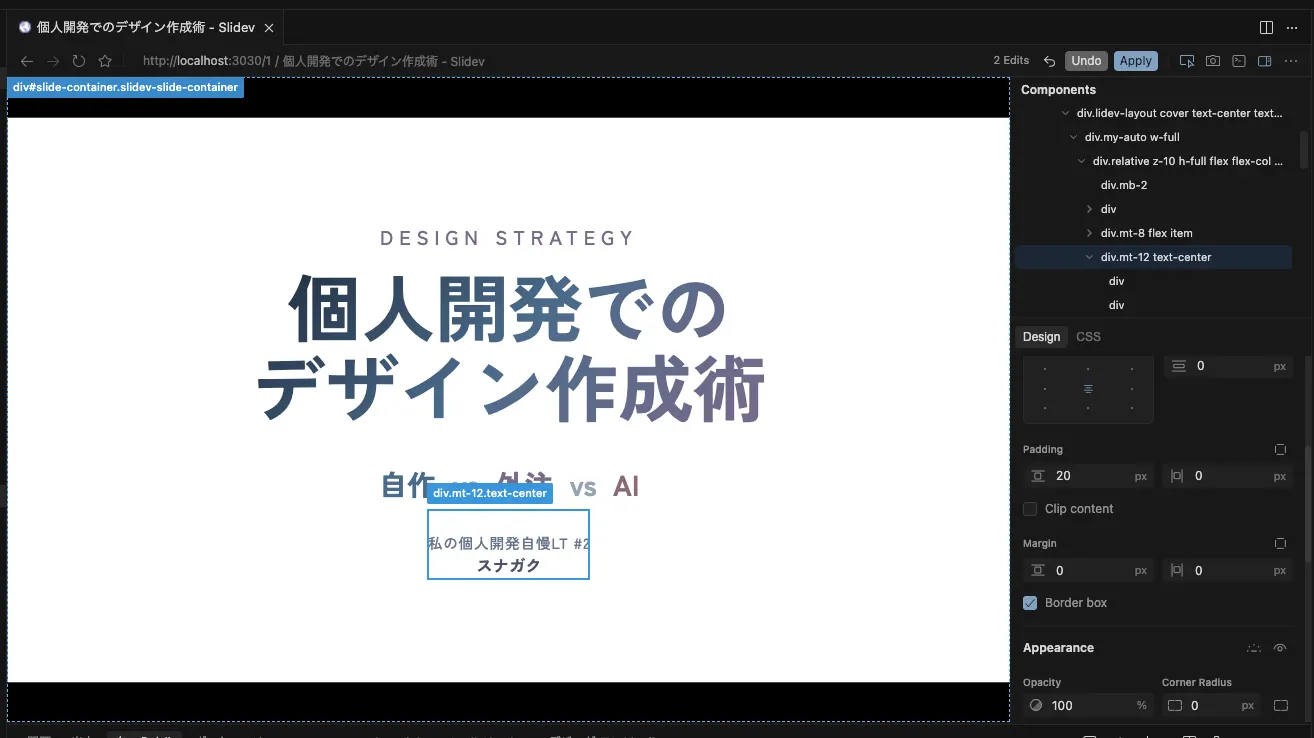Click the individual padding sides icon
Screen dimensions: 1314x738
pos(1280,449)
